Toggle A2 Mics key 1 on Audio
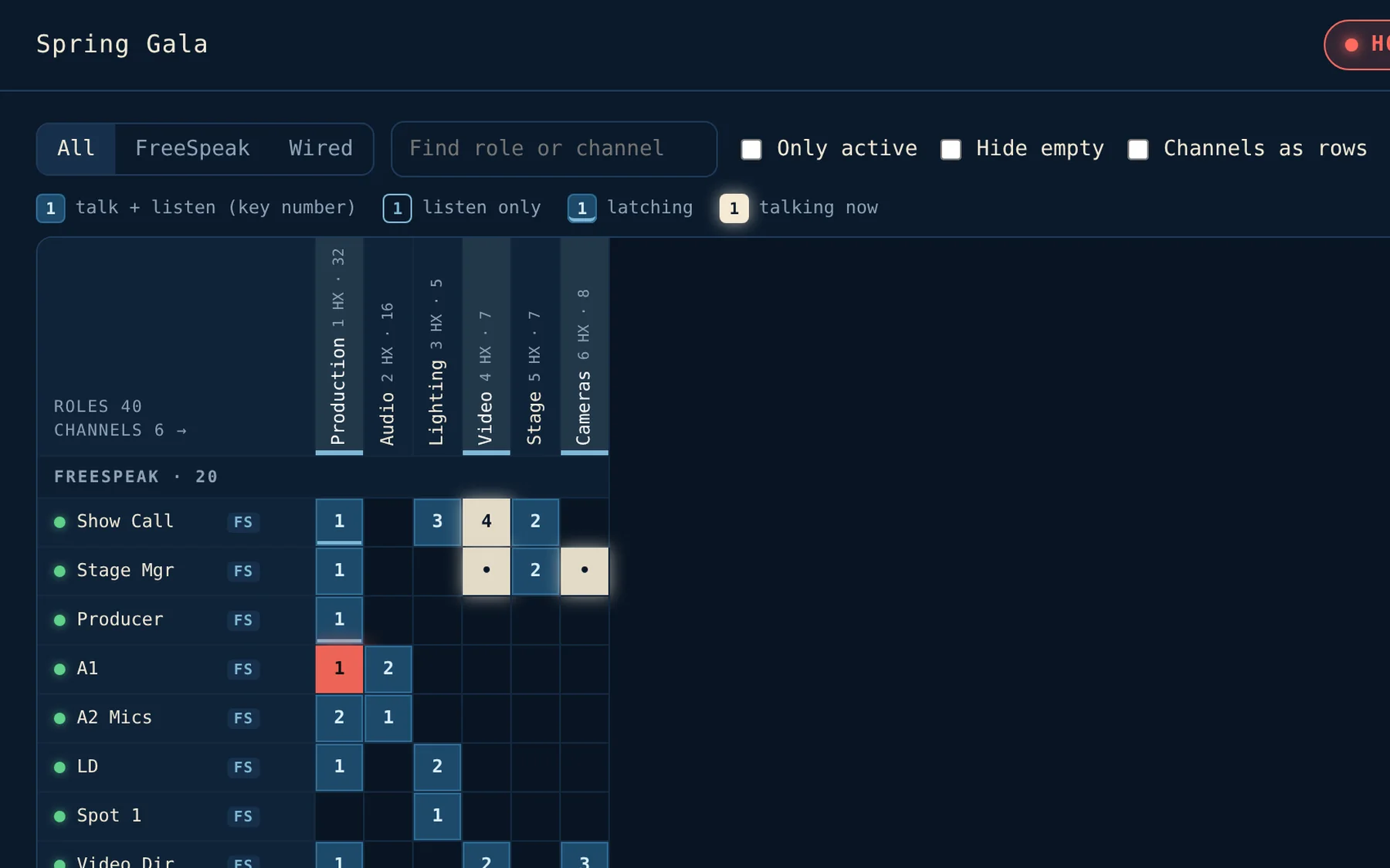Viewport: 1390px width, 868px height. point(388,717)
